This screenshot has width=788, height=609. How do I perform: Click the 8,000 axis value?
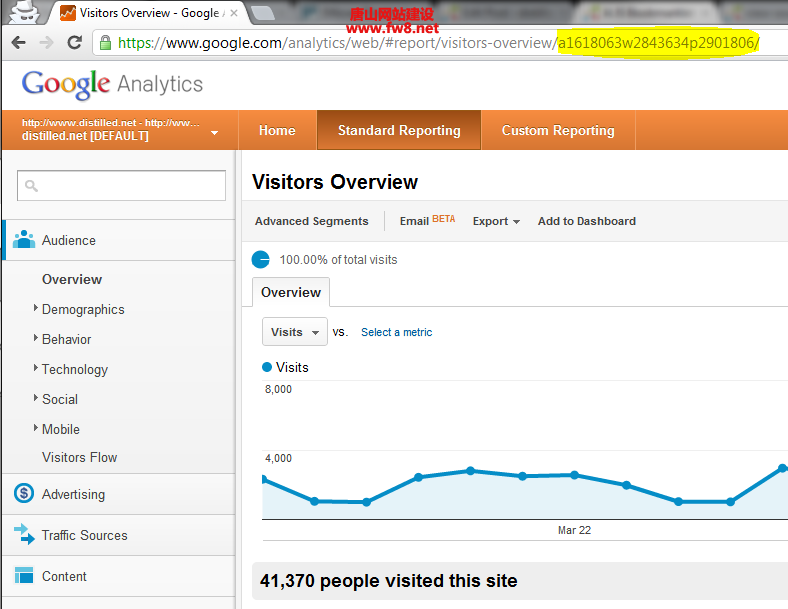point(278,389)
